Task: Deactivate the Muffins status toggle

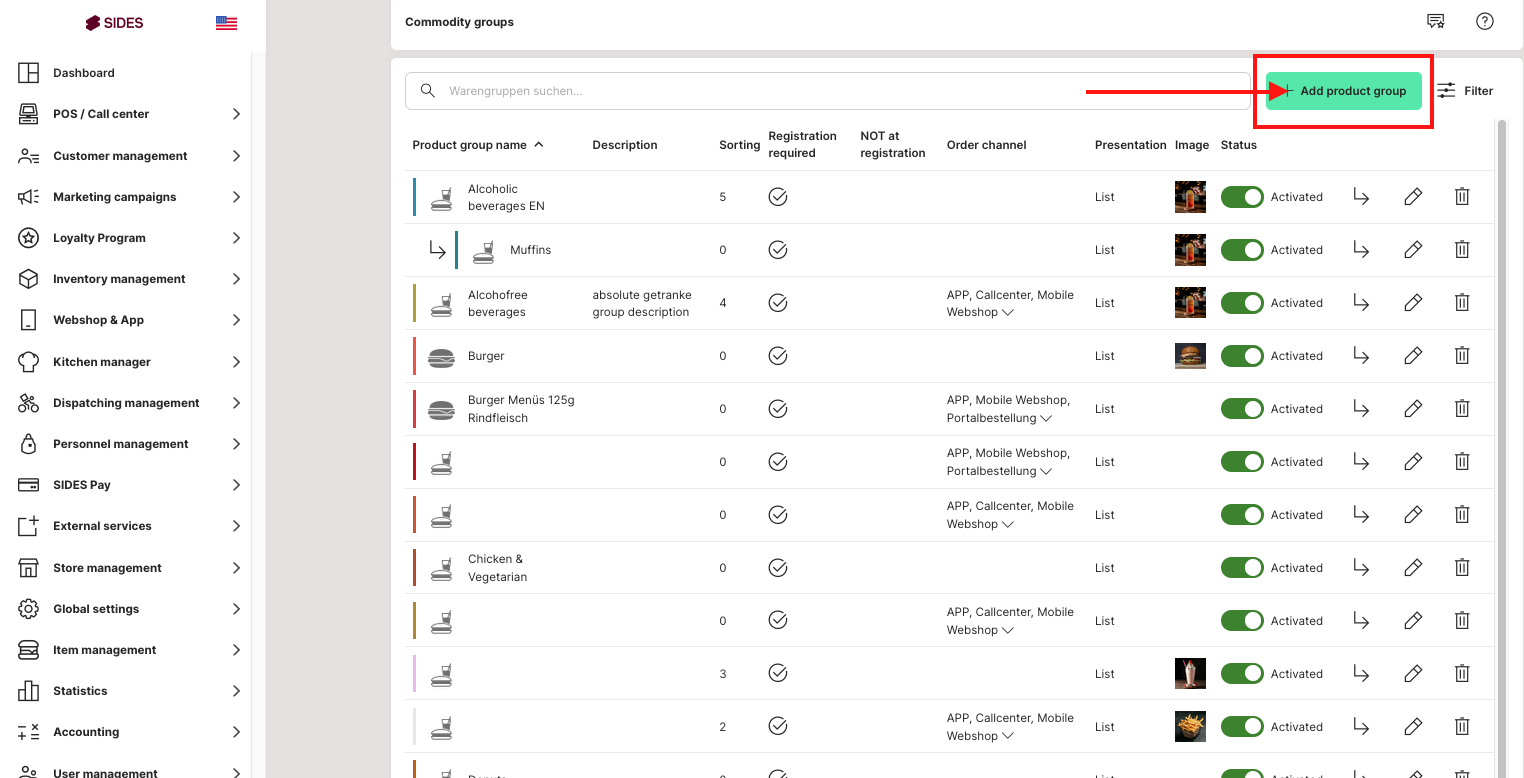Action: click(1242, 250)
